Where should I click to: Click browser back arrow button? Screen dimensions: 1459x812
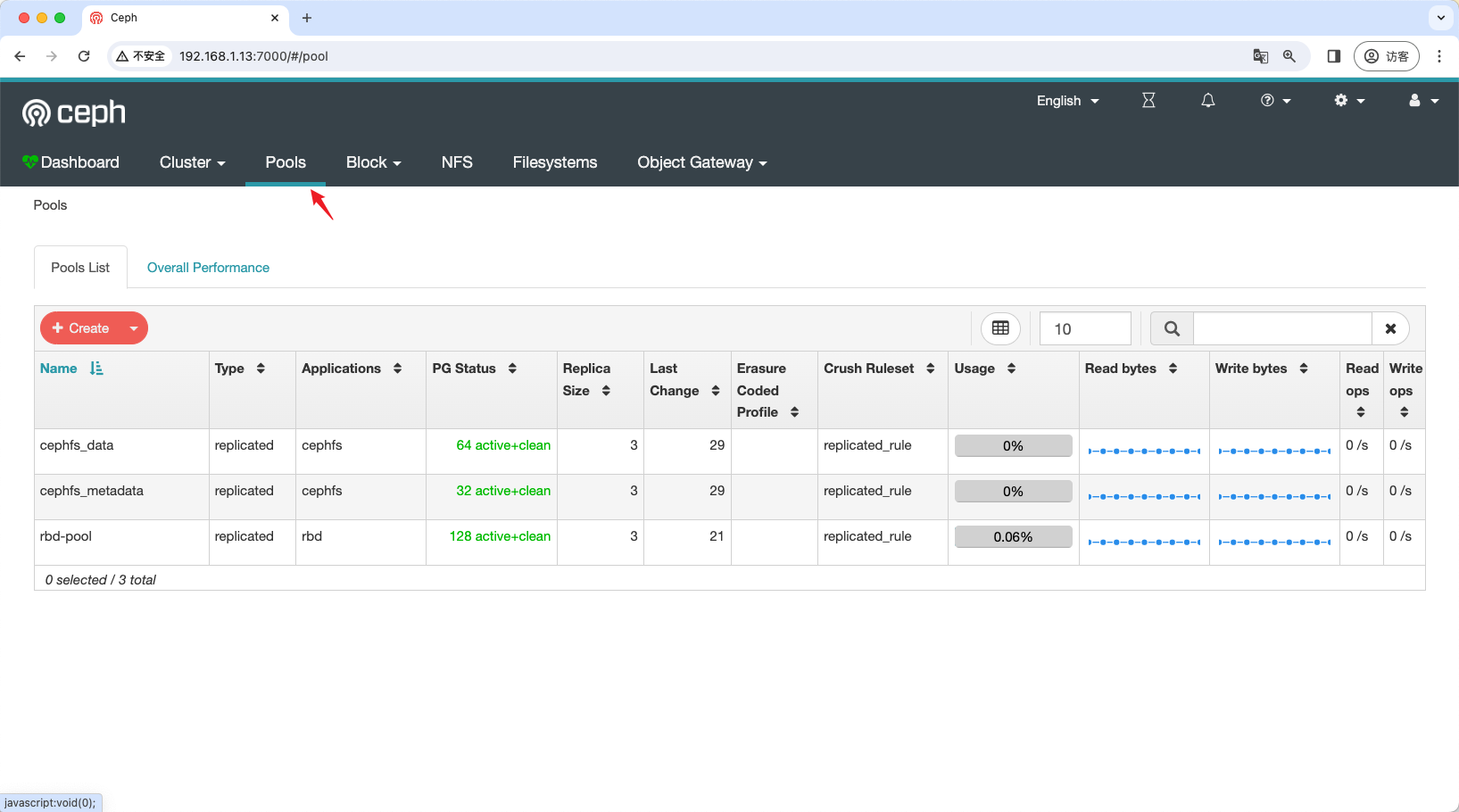tap(20, 56)
